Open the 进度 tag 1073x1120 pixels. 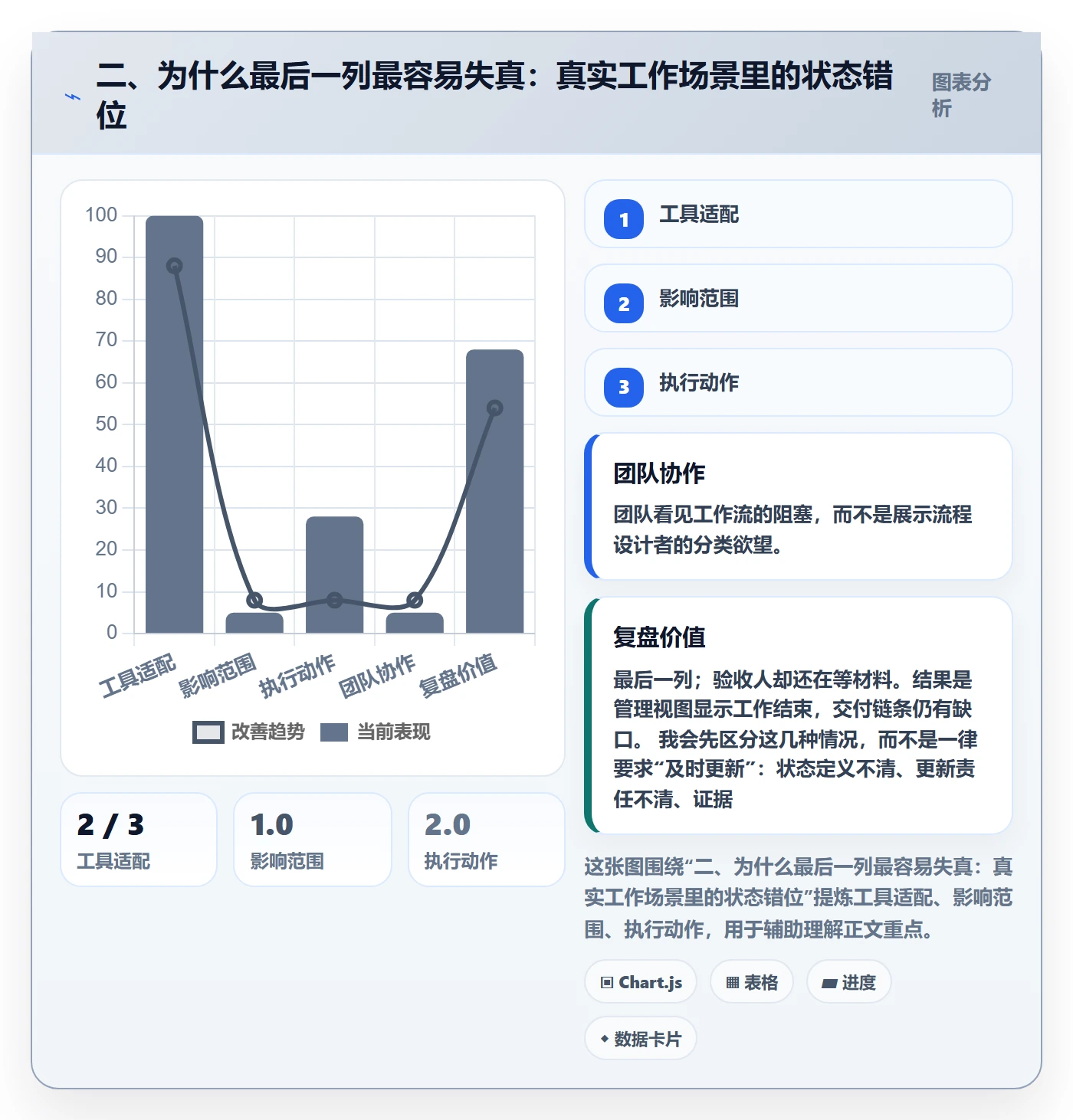tap(849, 982)
